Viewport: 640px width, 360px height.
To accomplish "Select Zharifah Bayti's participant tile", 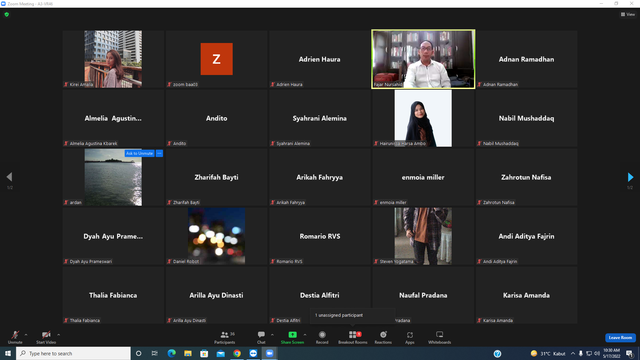I will point(216,177).
